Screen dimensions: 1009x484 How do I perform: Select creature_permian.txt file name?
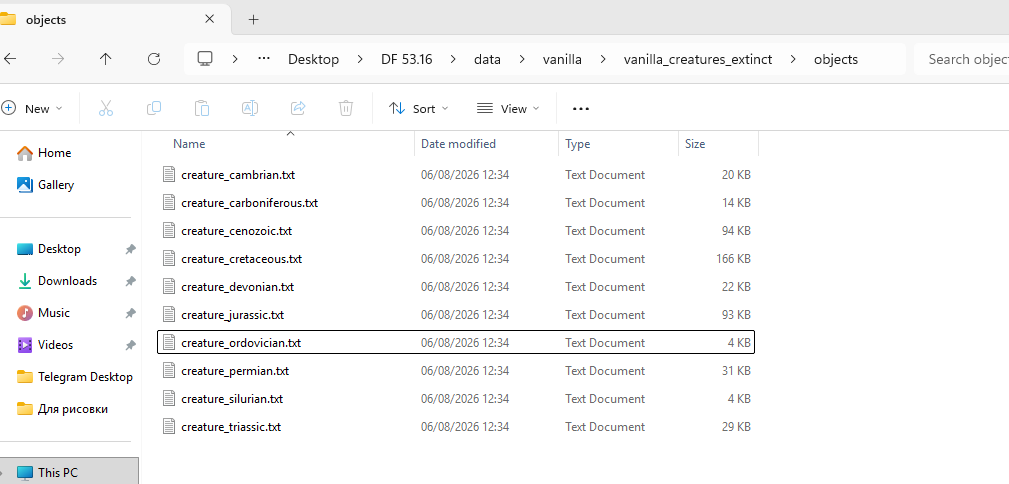coord(235,371)
